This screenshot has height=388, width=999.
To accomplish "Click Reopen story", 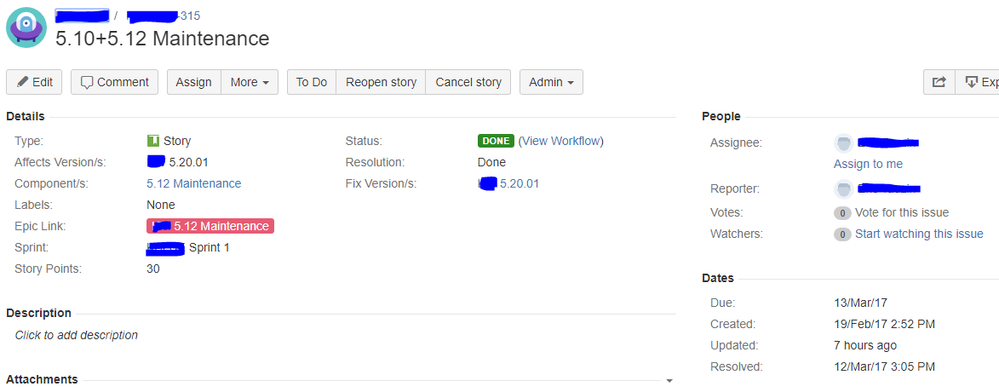I will [x=381, y=82].
